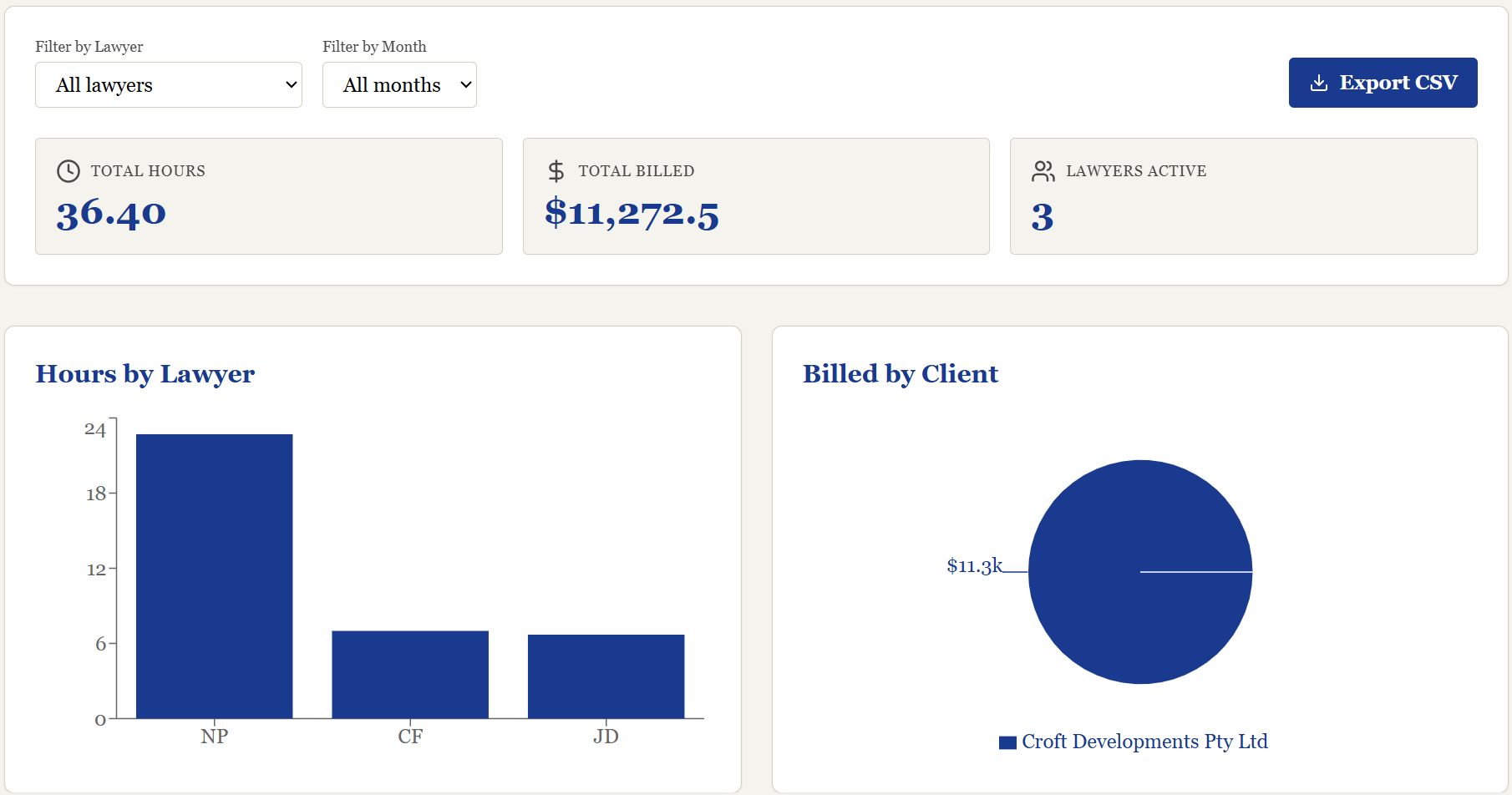
Task: Open the Filter by Month dropdown
Action: click(x=399, y=84)
